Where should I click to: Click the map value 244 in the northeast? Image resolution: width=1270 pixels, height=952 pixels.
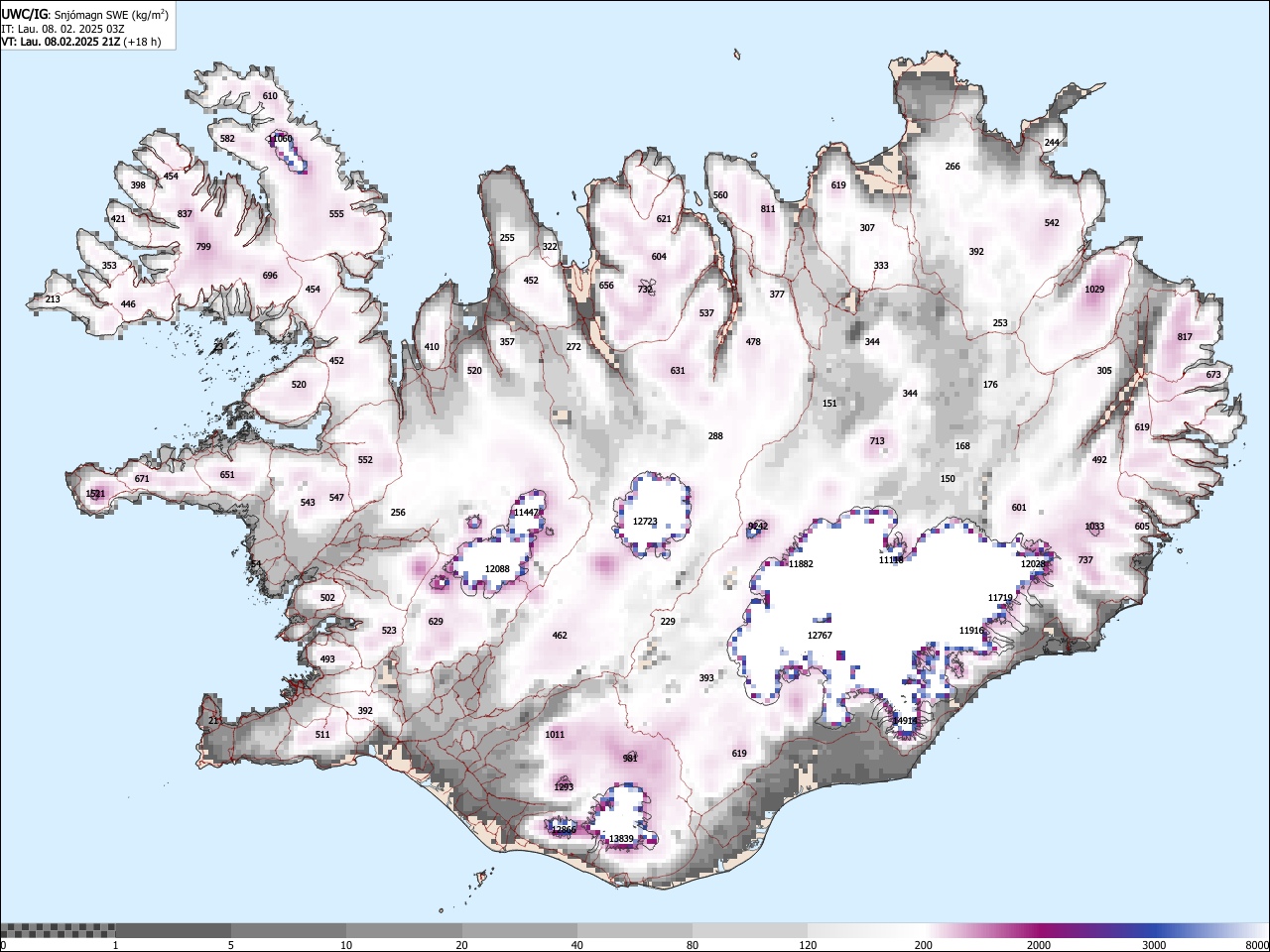pyautogui.click(x=1052, y=143)
